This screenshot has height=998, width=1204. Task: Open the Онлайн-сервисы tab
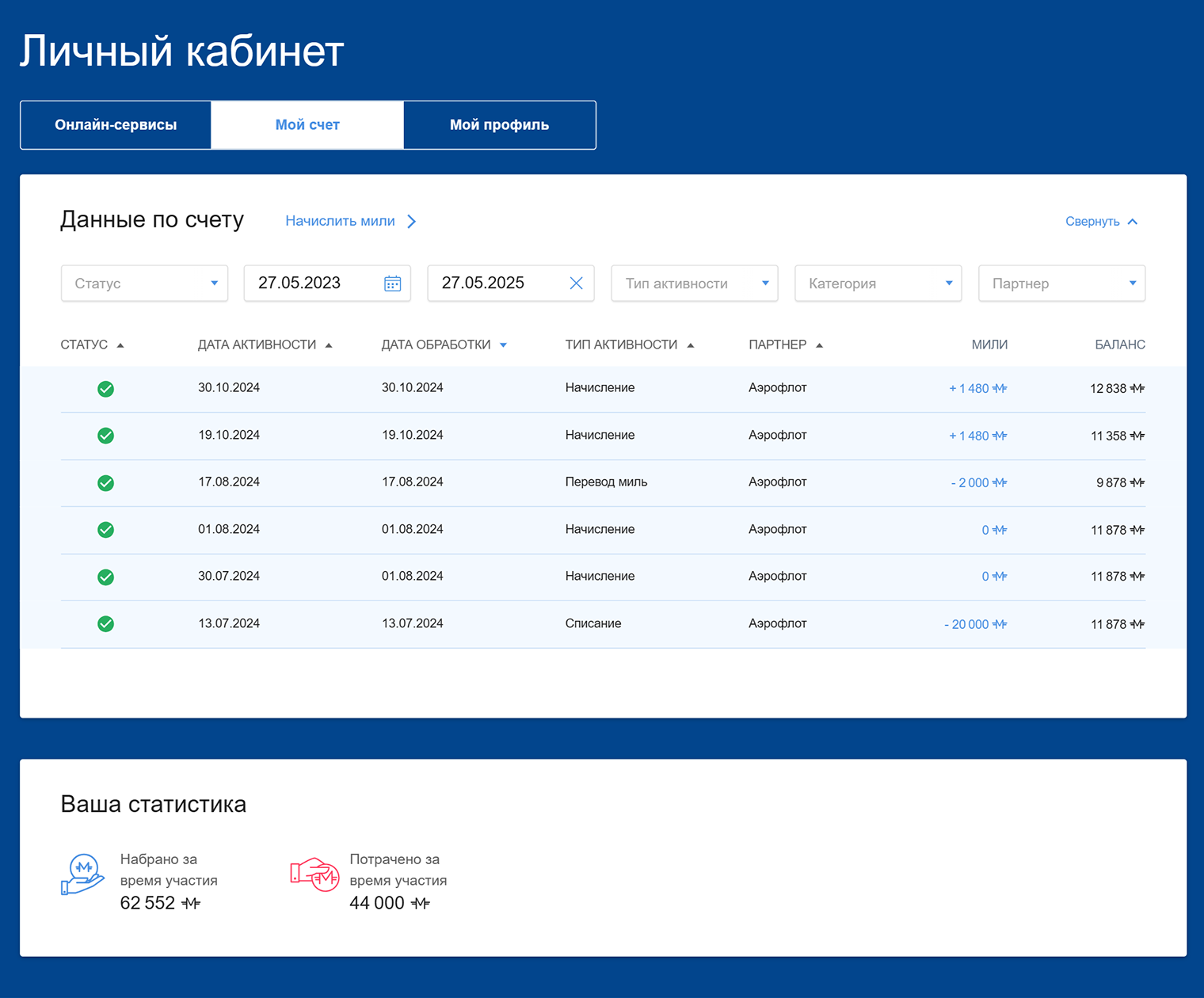click(x=116, y=125)
